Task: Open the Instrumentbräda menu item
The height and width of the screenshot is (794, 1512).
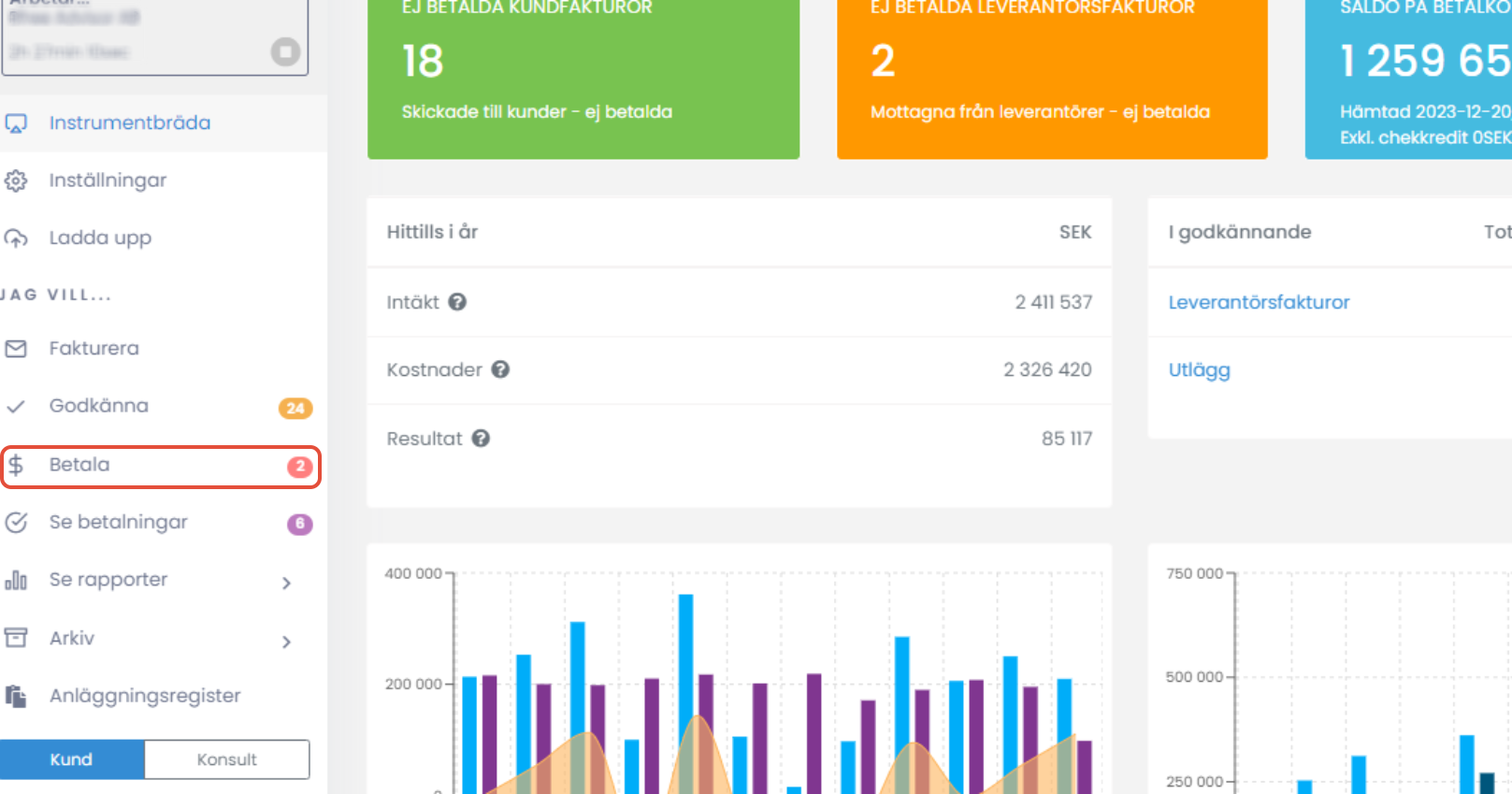Action: coord(164,123)
